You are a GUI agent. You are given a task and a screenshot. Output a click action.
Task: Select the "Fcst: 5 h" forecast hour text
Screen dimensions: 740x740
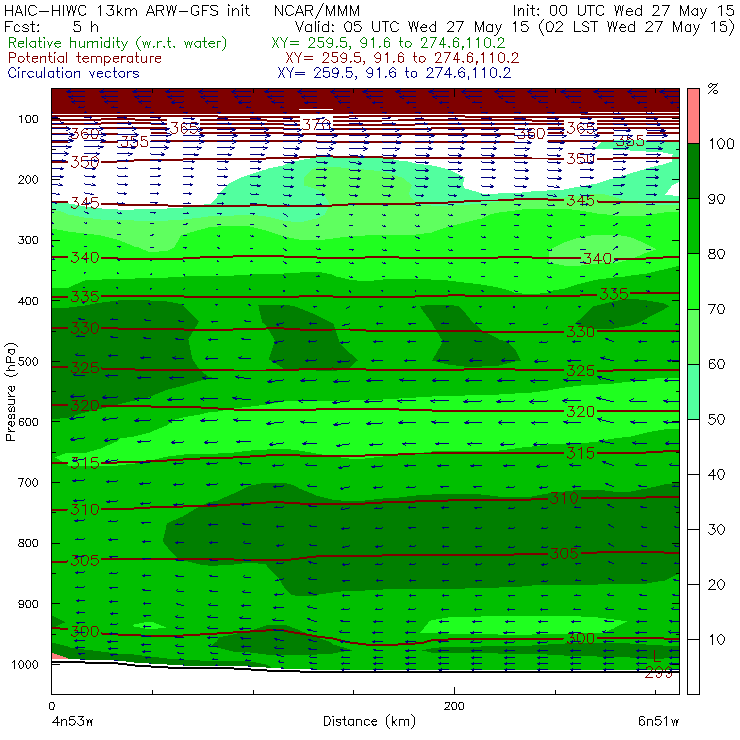point(51,26)
